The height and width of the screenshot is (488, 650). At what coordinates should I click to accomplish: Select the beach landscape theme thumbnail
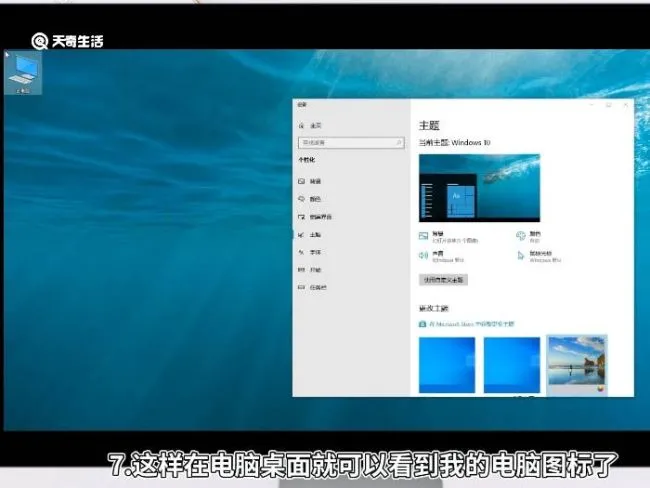[x=577, y=364]
